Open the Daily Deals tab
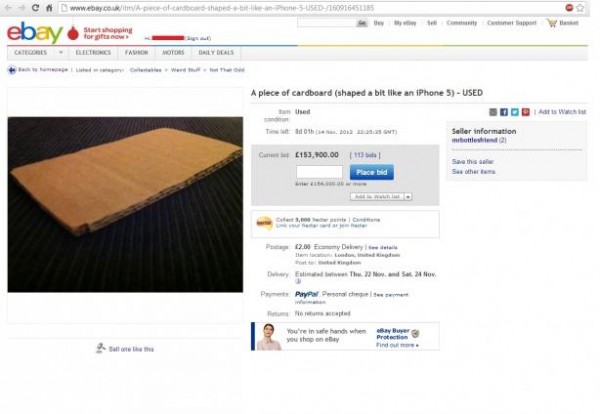Image resolution: width=600 pixels, height=414 pixels. pyautogui.click(x=216, y=52)
